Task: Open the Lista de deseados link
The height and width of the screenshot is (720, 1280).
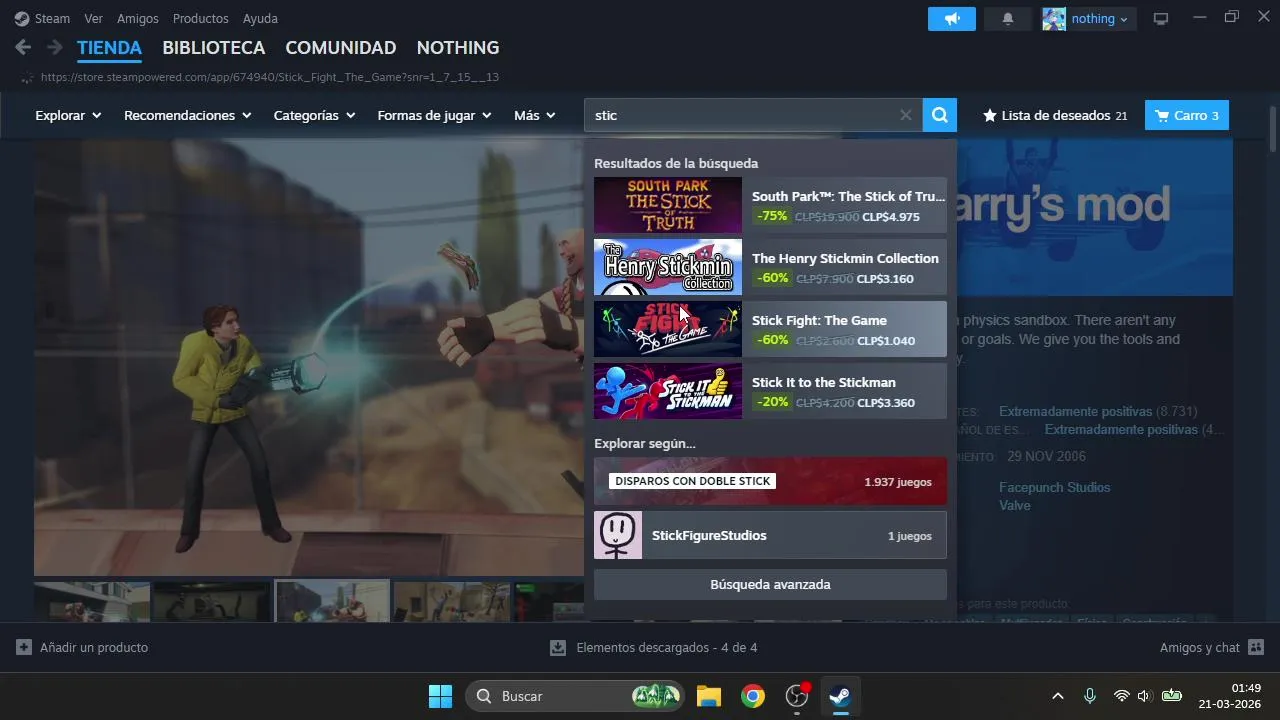Action: tap(1055, 115)
